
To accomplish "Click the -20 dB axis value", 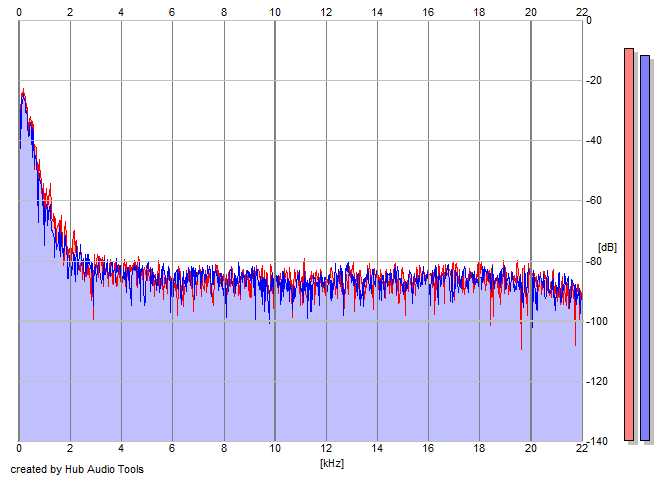I will [x=594, y=80].
